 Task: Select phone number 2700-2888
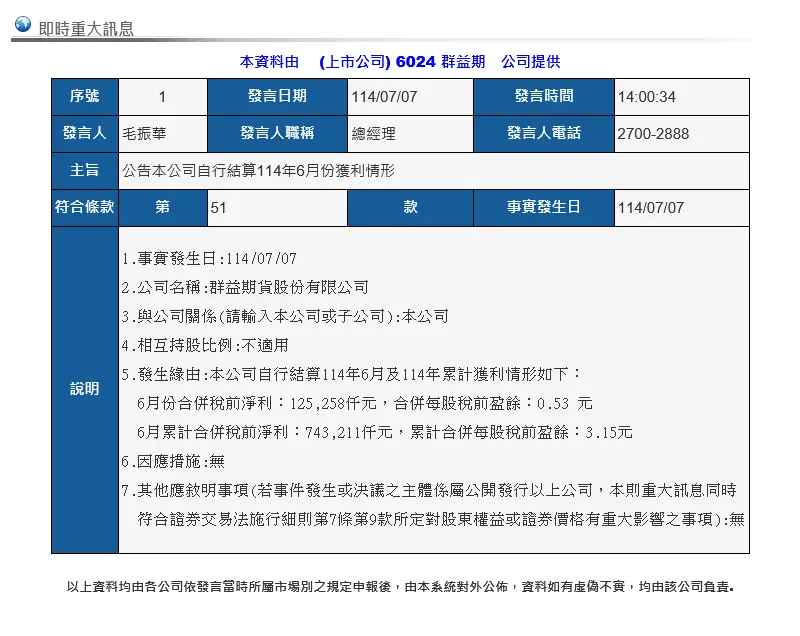(653, 134)
